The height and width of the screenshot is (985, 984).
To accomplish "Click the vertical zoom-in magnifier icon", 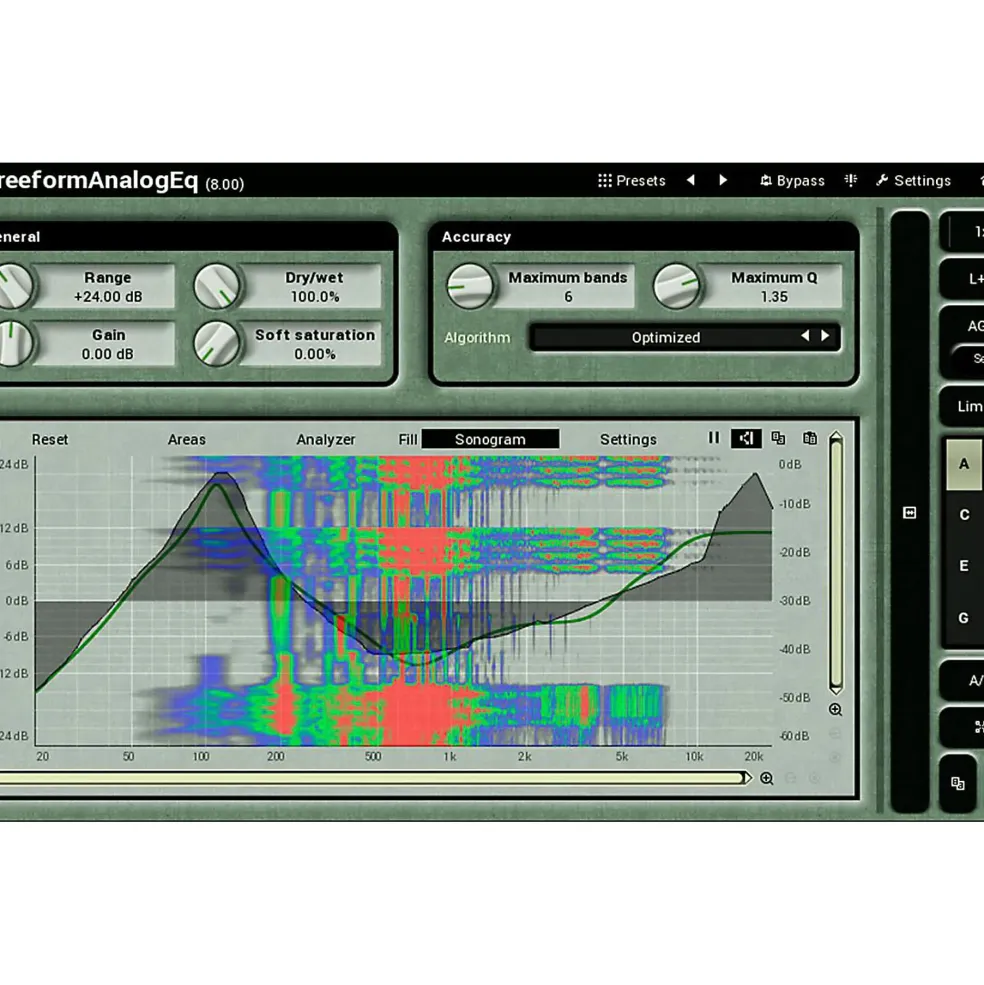I will pos(835,710).
